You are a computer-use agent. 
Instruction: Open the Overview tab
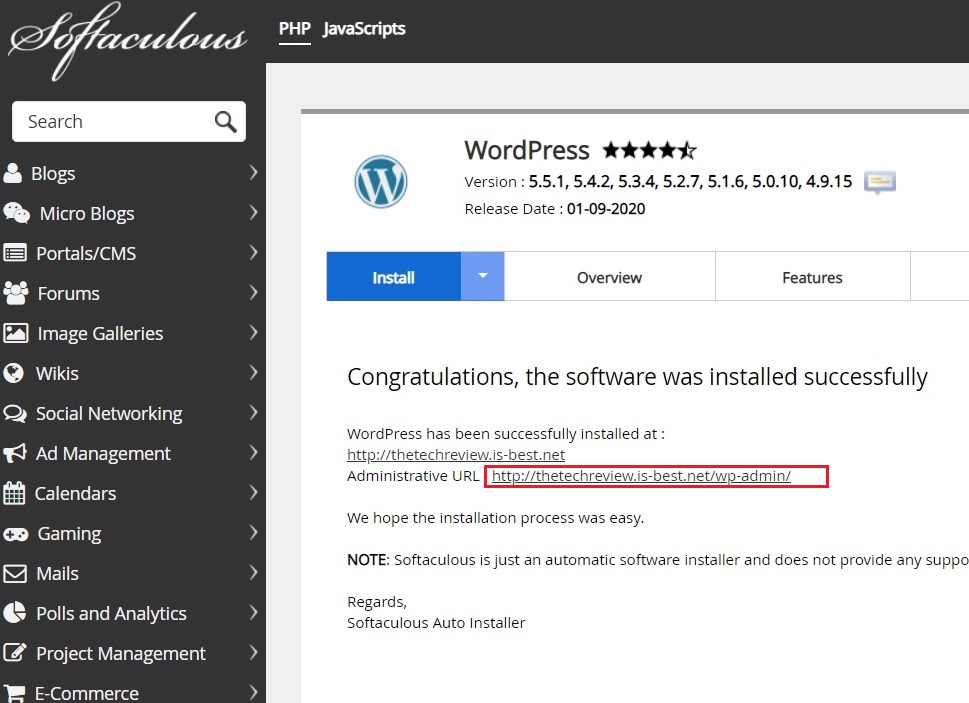coord(609,277)
